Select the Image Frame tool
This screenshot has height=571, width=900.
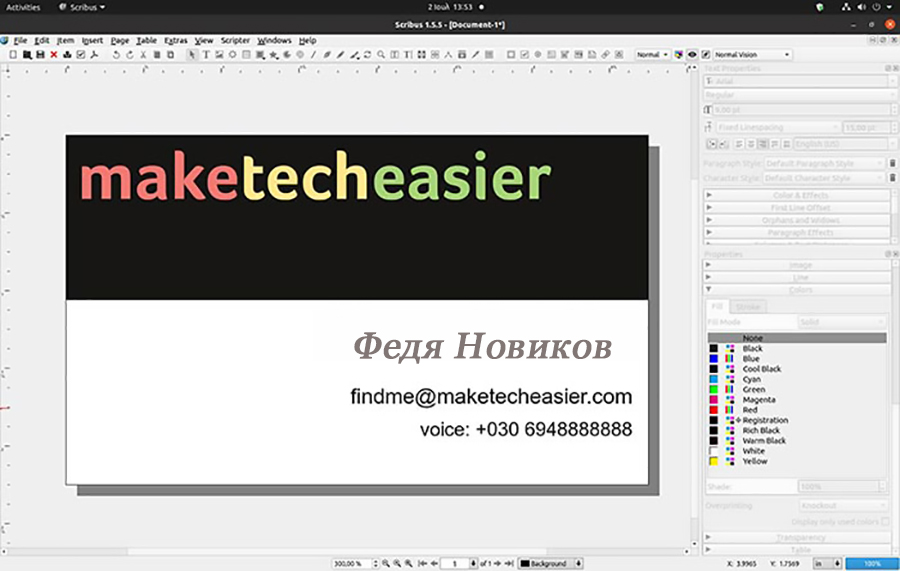(x=219, y=55)
